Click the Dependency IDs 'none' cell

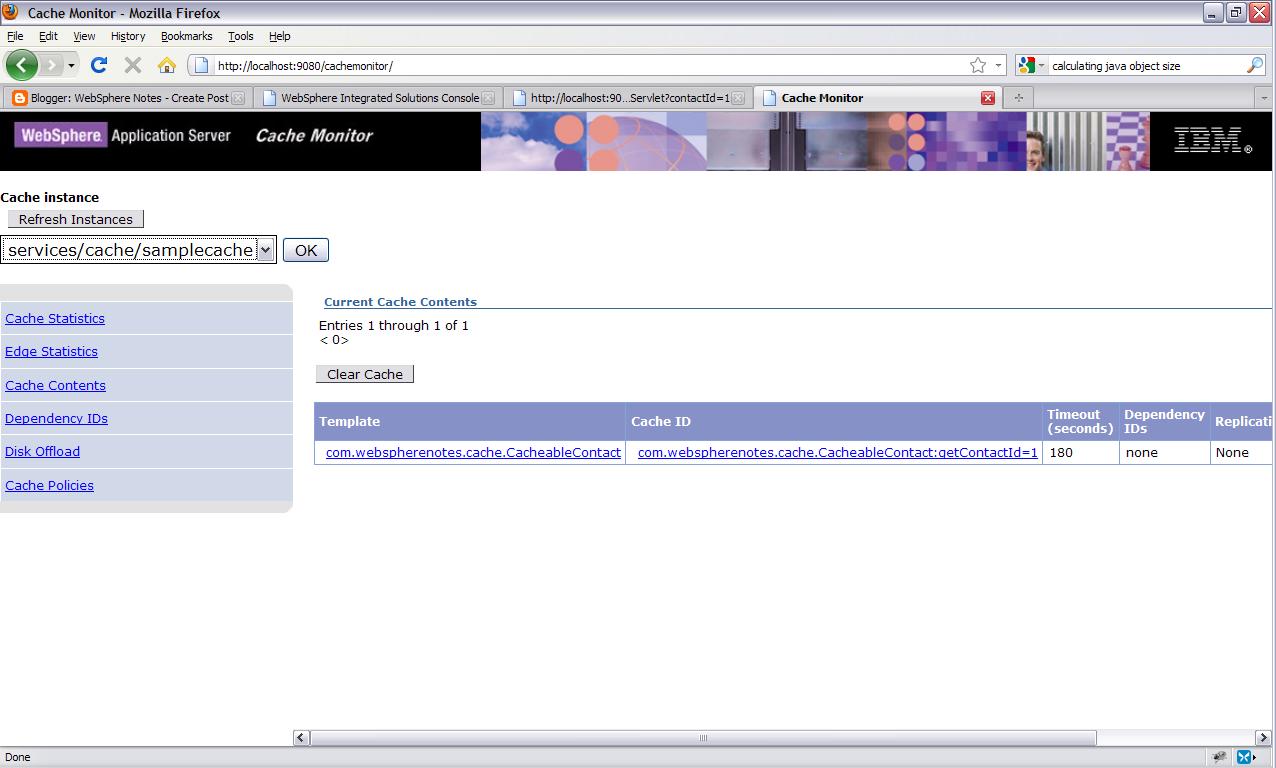[x=1163, y=452]
